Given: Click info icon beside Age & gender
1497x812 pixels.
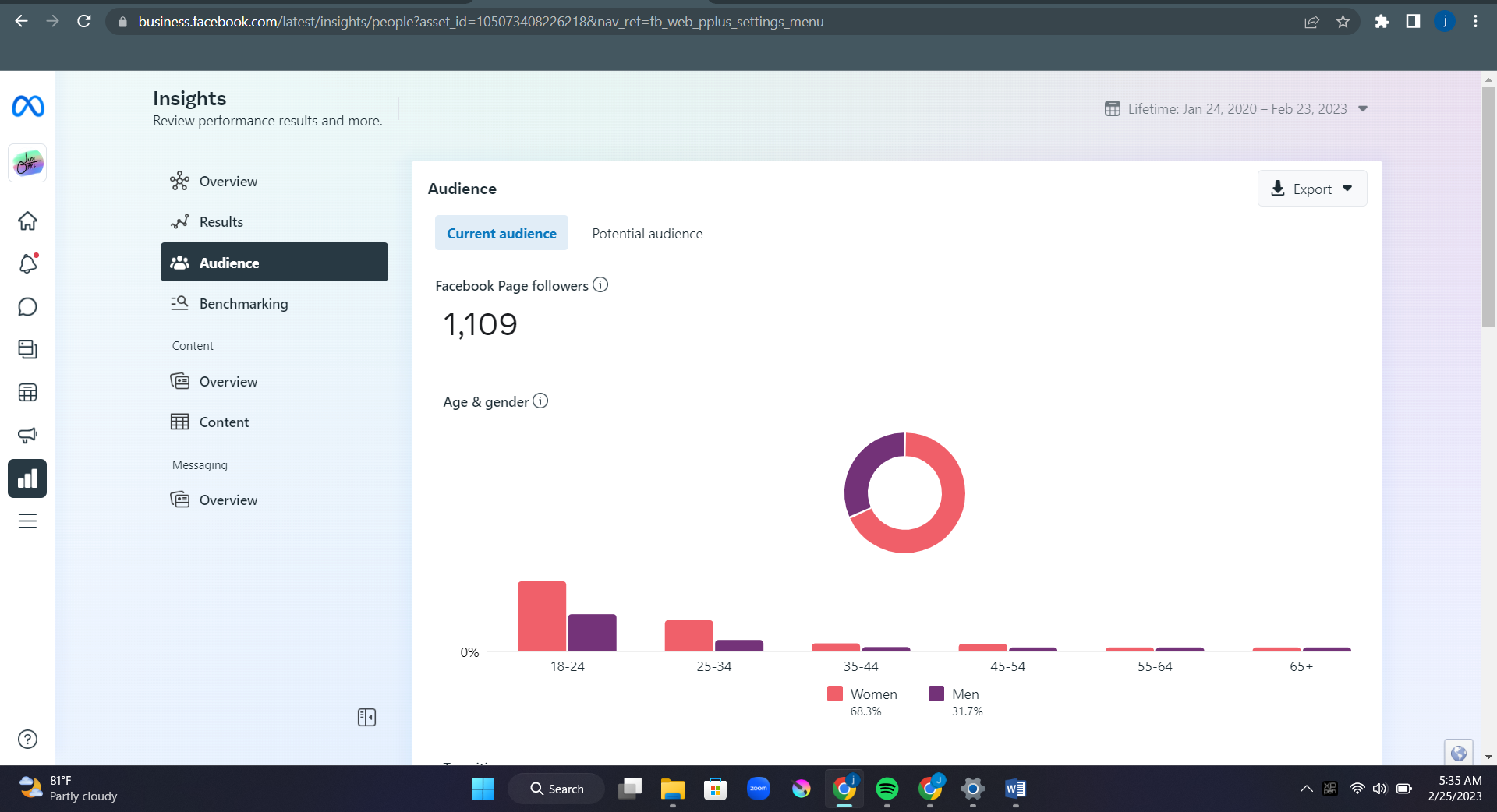Looking at the screenshot, I should tap(540, 401).
